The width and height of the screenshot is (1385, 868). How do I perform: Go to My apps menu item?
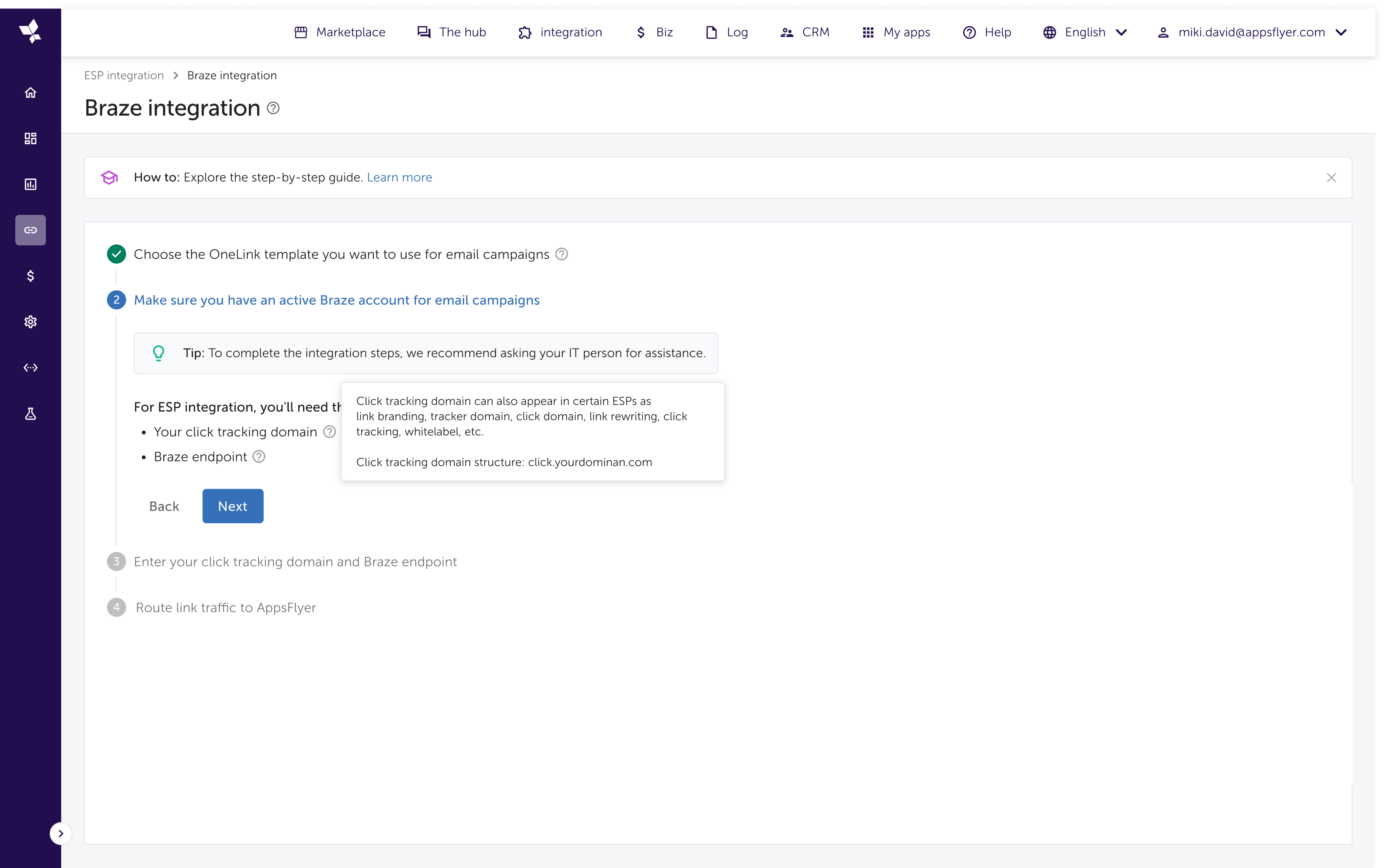[896, 32]
